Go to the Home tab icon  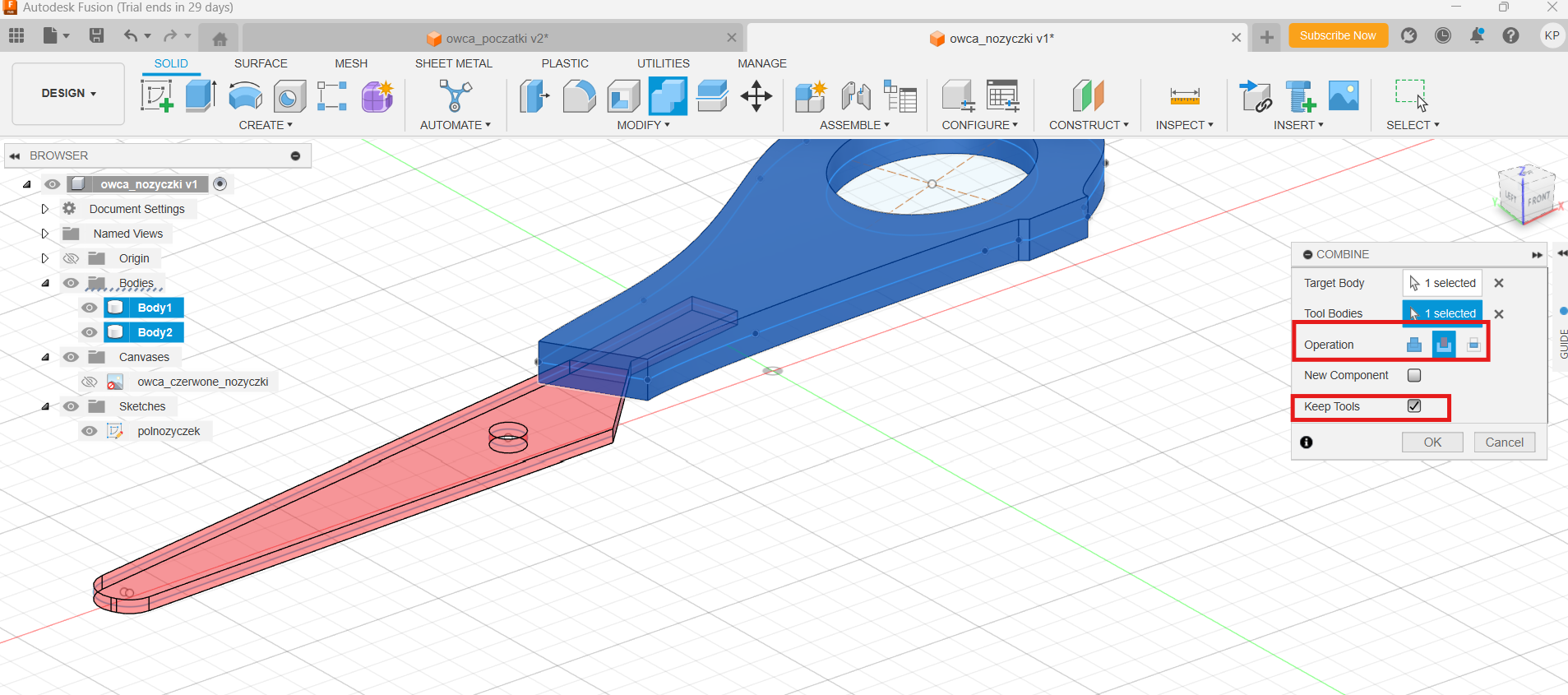(x=220, y=39)
